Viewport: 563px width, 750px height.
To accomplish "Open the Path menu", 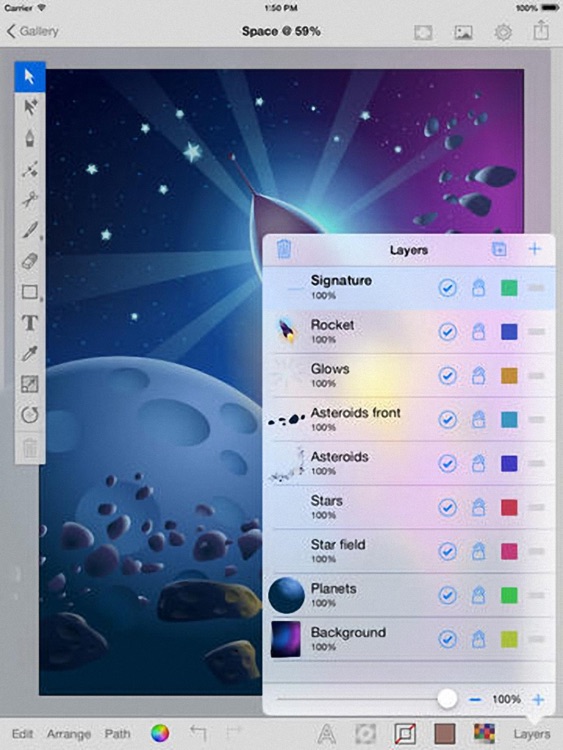I will pyautogui.click(x=117, y=734).
